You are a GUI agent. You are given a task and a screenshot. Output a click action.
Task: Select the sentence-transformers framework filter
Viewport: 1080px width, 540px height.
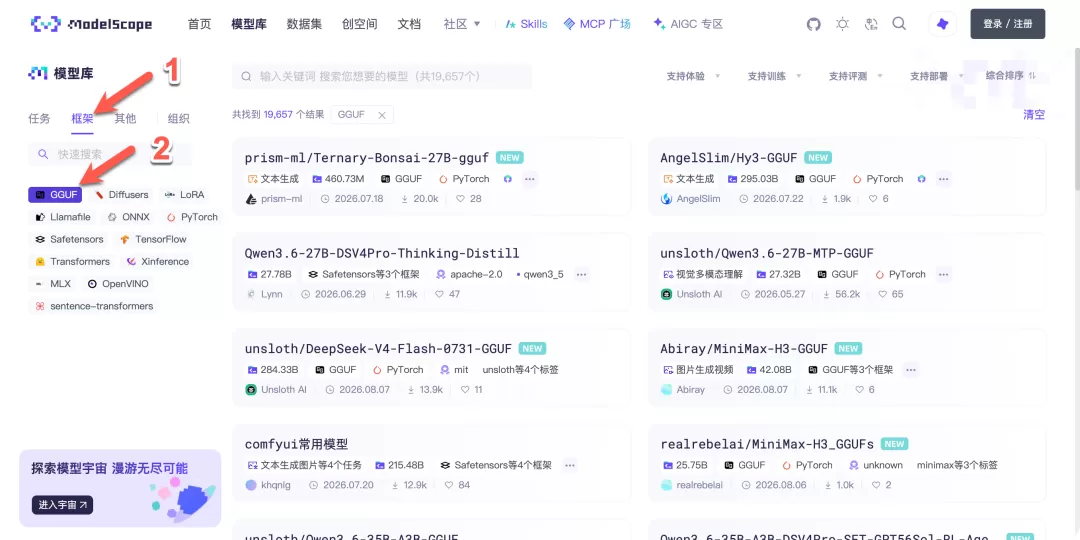(94, 306)
